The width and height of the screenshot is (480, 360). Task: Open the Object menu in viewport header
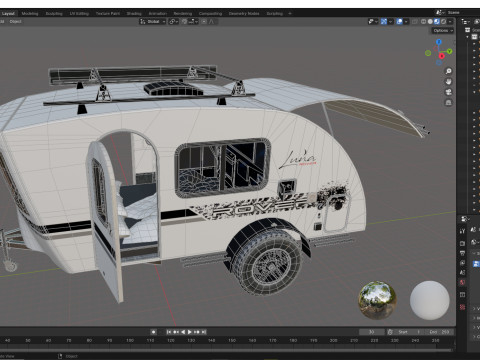click(15, 21)
